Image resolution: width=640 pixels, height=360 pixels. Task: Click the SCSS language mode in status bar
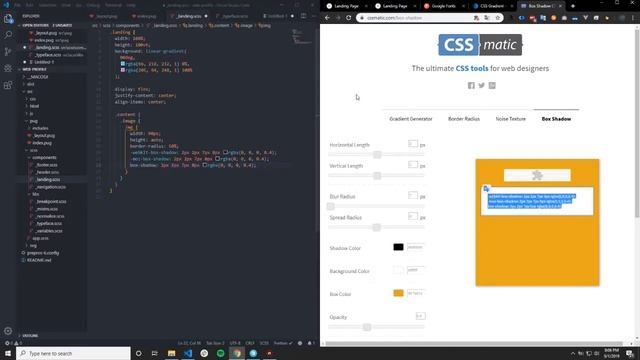coord(264,343)
